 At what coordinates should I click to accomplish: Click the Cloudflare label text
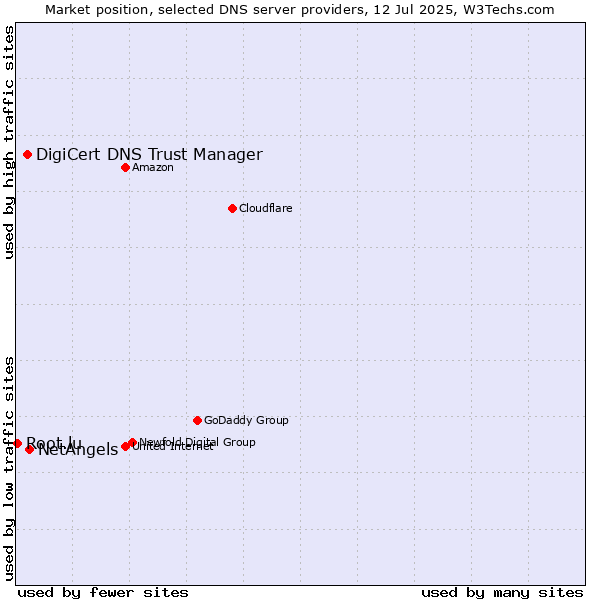click(x=266, y=208)
